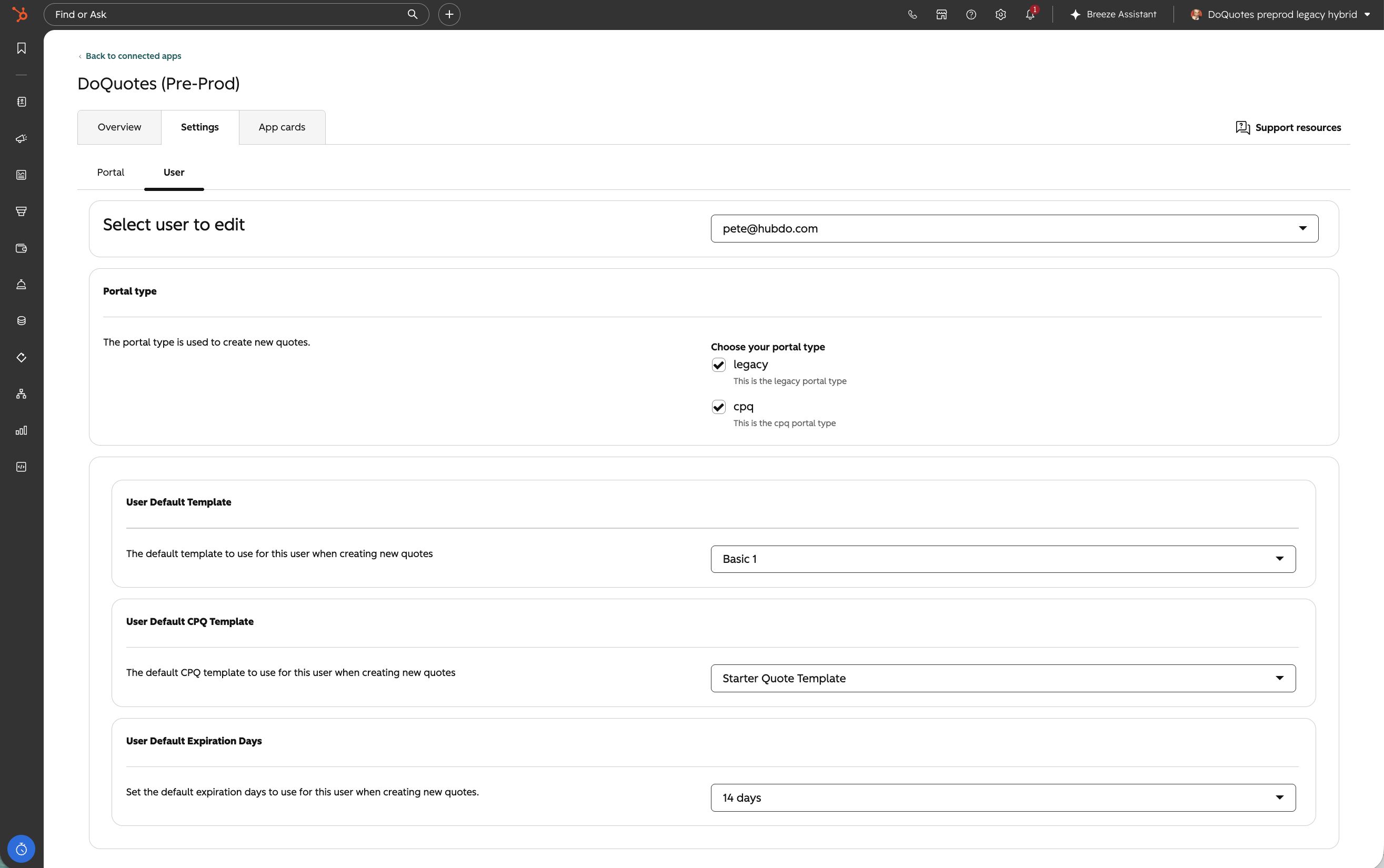Screen dimensions: 1384x868
Task: Click the Support resources chat icon
Action: point(1243,127)
